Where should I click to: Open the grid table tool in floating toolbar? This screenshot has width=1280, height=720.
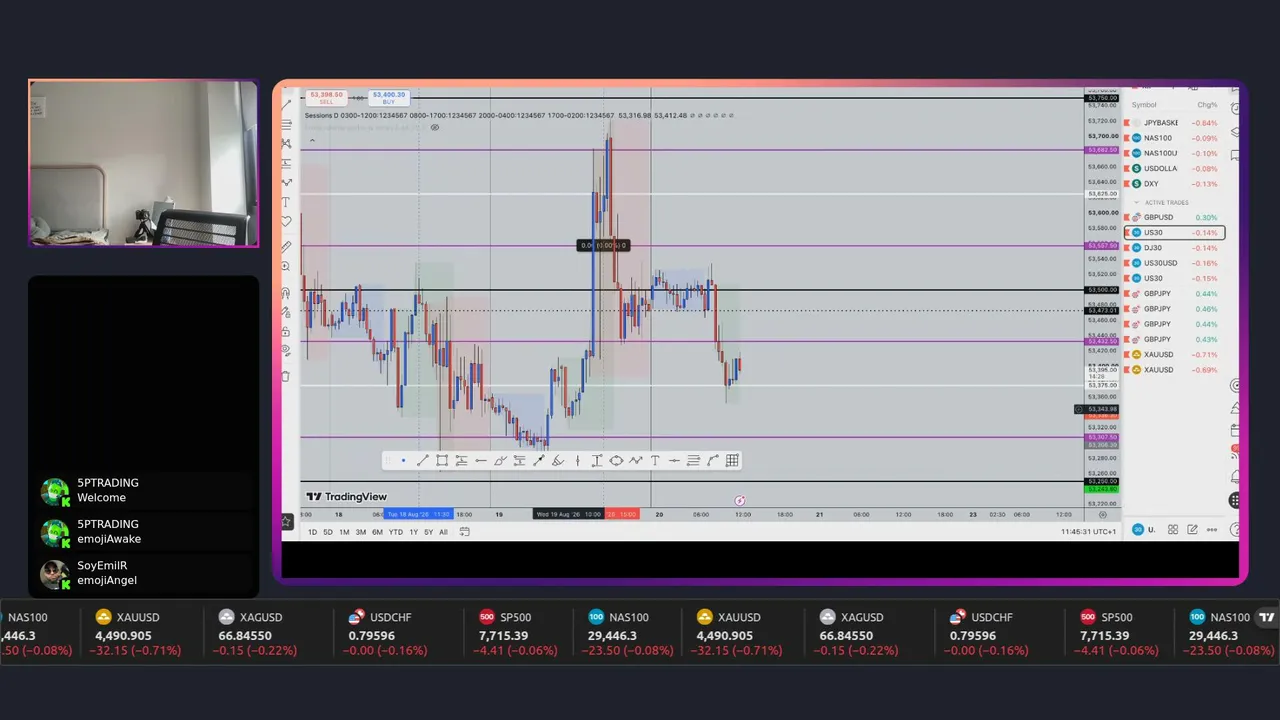732,461
